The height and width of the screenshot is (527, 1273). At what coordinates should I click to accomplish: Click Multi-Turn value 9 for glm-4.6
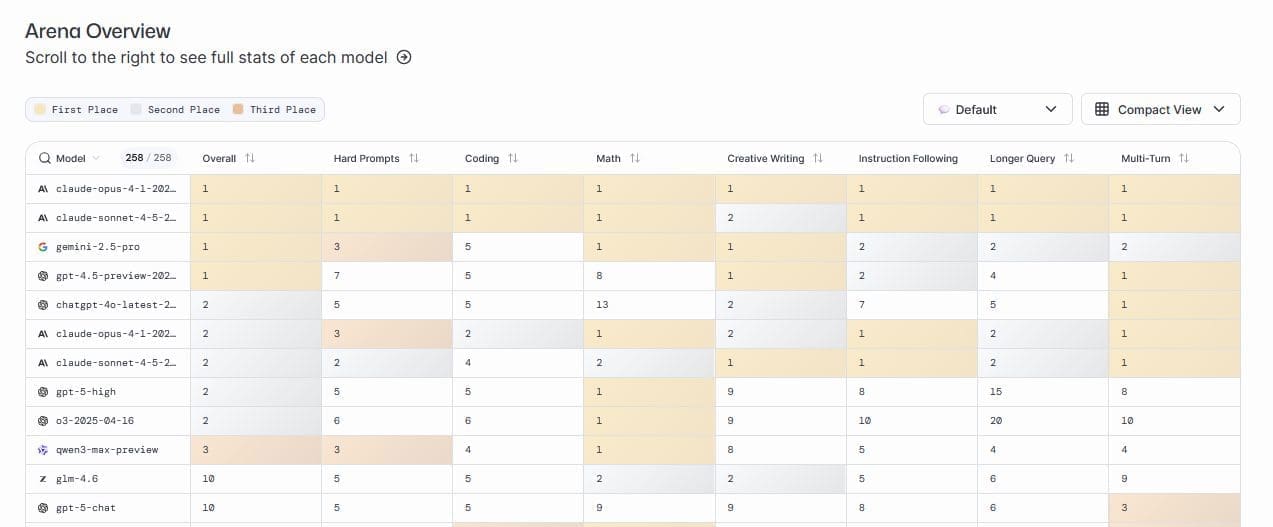pyautogui.click(x=1124, y=478)
